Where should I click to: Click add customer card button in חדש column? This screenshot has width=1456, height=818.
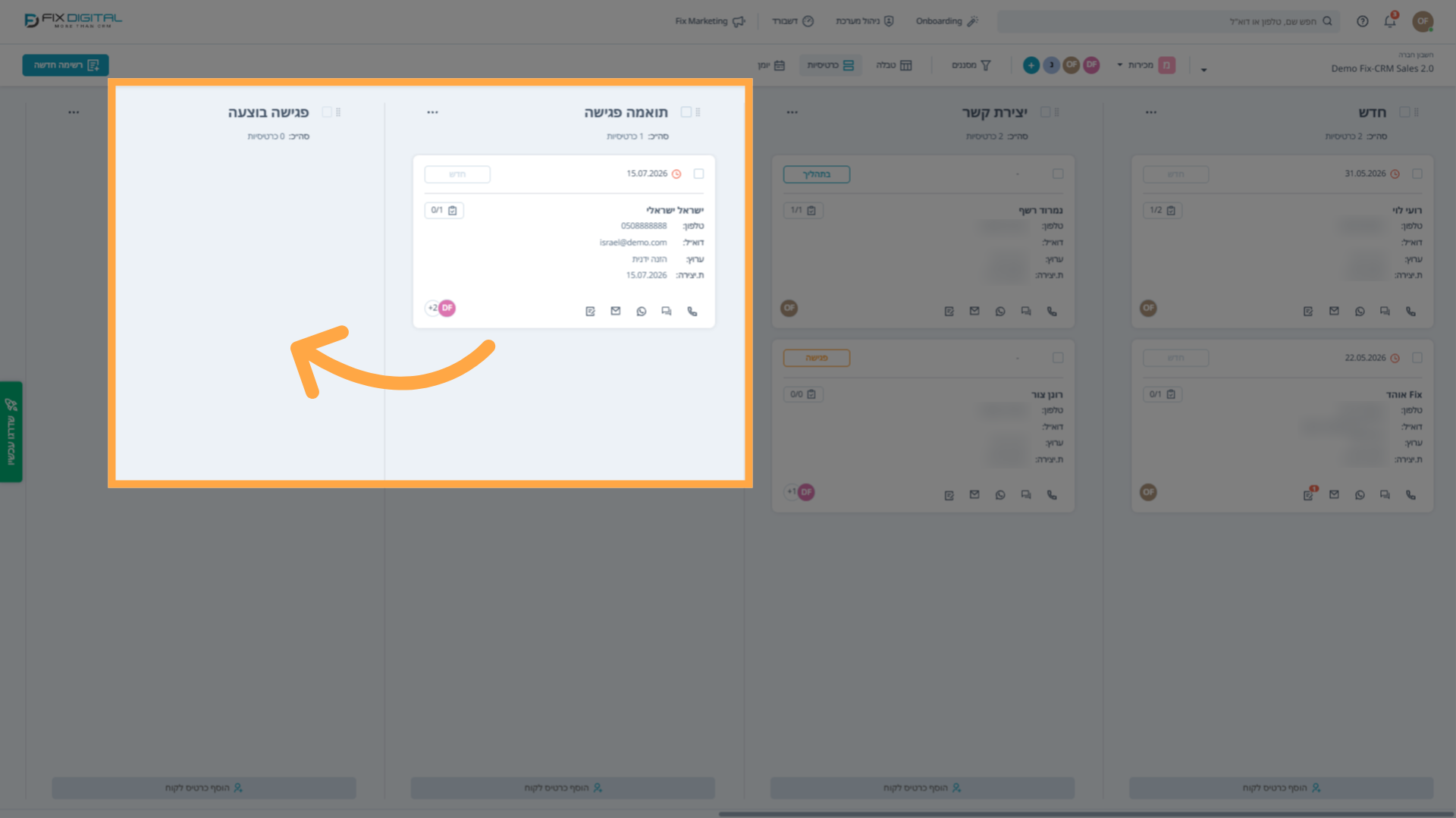pos(1281,788)
